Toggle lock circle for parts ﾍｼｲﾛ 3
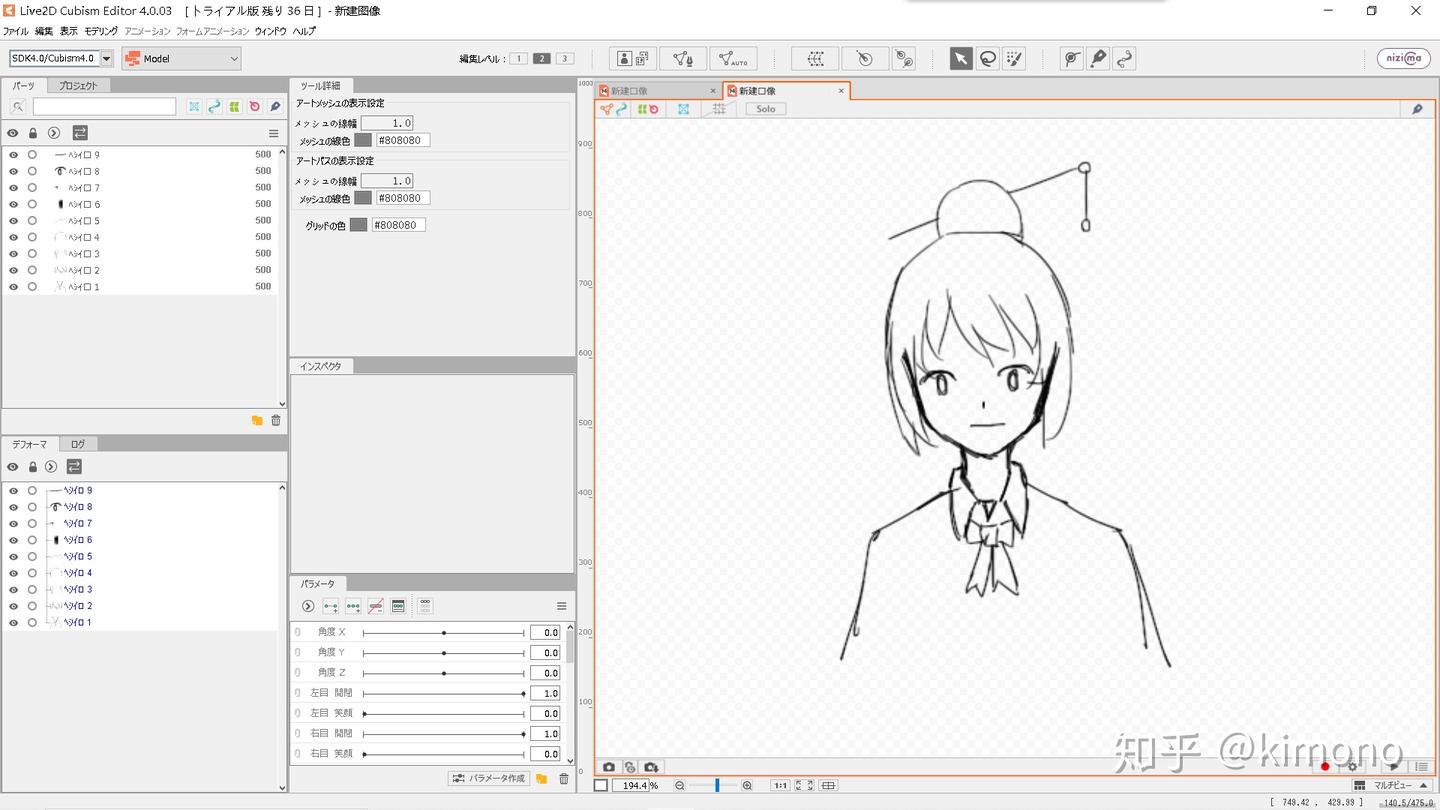The image size is (1440, 810). [x=32, y=254]
